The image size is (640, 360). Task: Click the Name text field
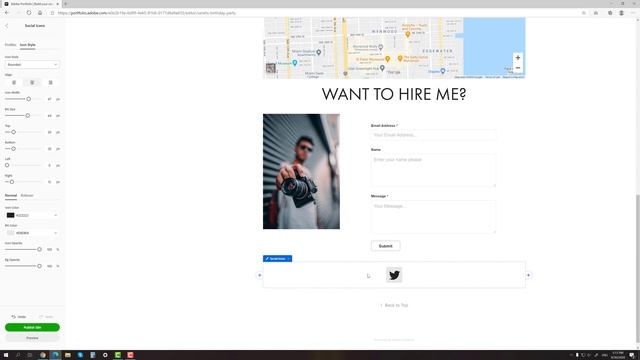433,170
